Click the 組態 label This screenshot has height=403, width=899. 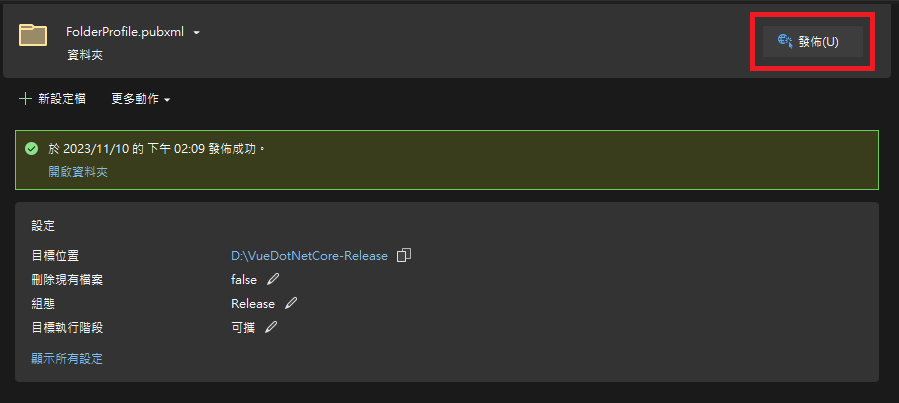click(x=43, y=303)
